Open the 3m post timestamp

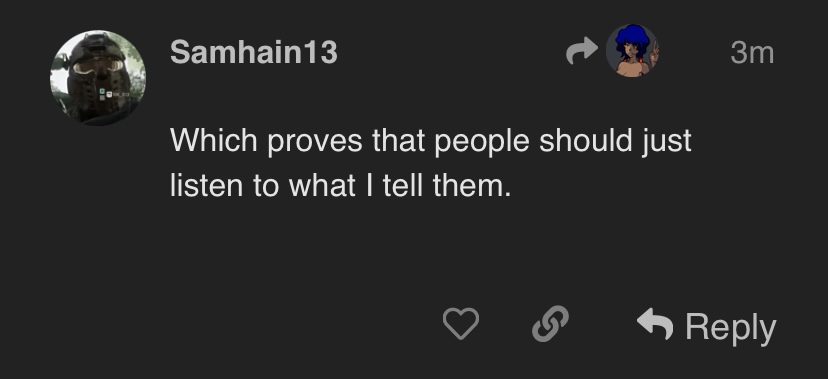click(x=752, y=53)
